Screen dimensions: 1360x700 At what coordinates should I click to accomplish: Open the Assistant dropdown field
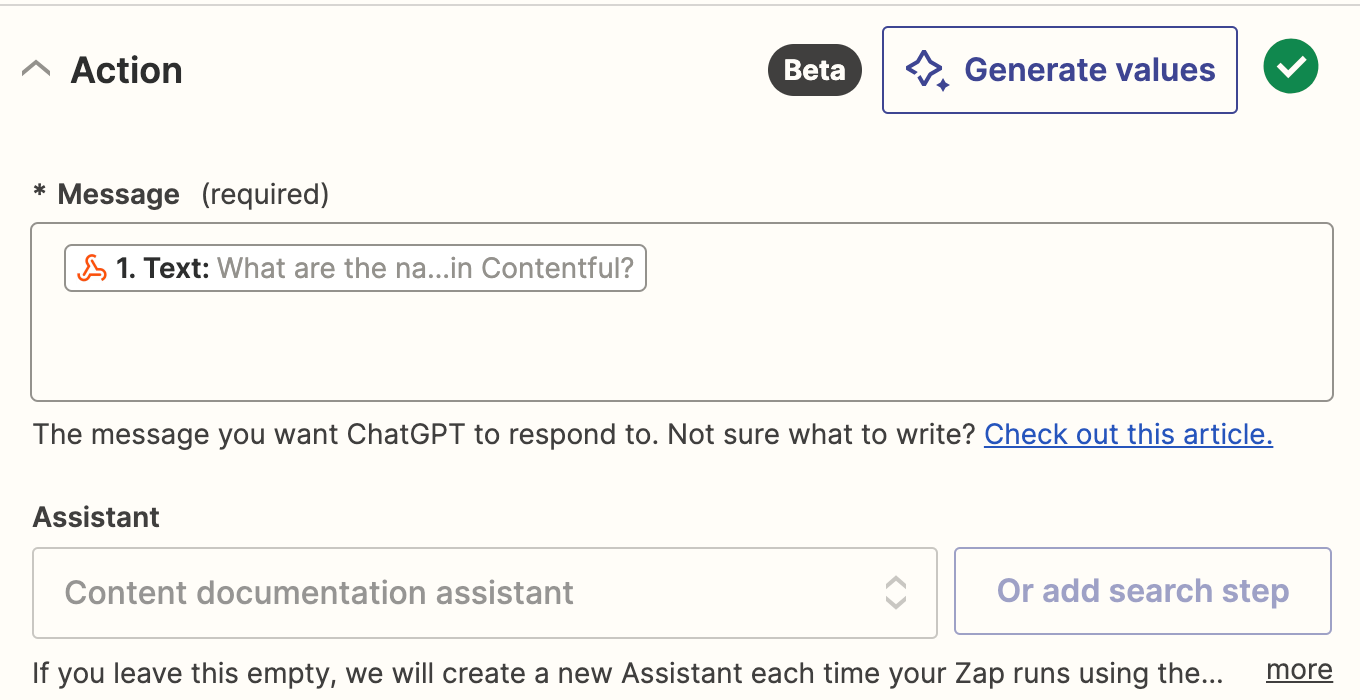(484, 592)
